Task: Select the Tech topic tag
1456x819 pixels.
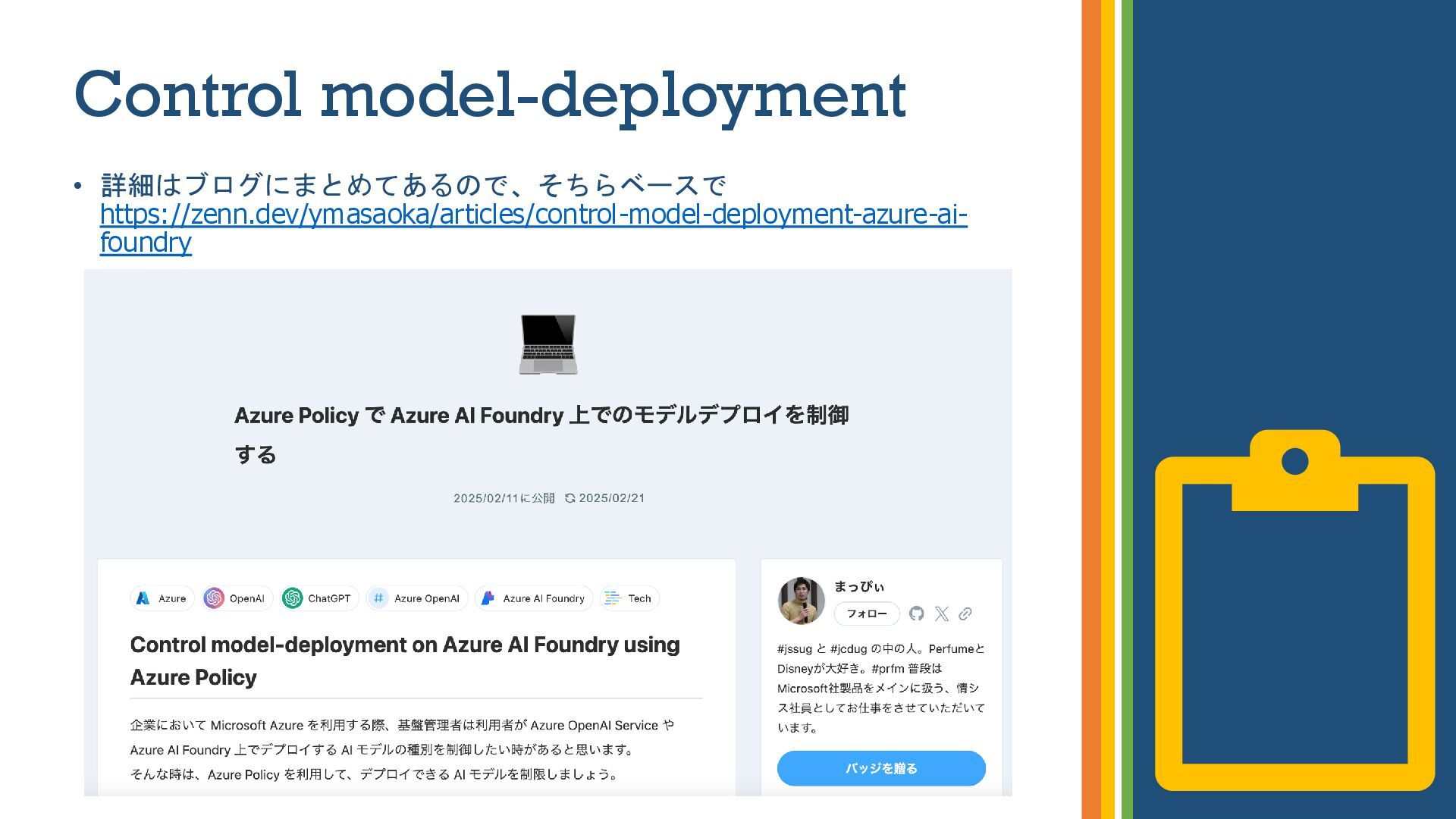Action: click(x=629, y=598)
